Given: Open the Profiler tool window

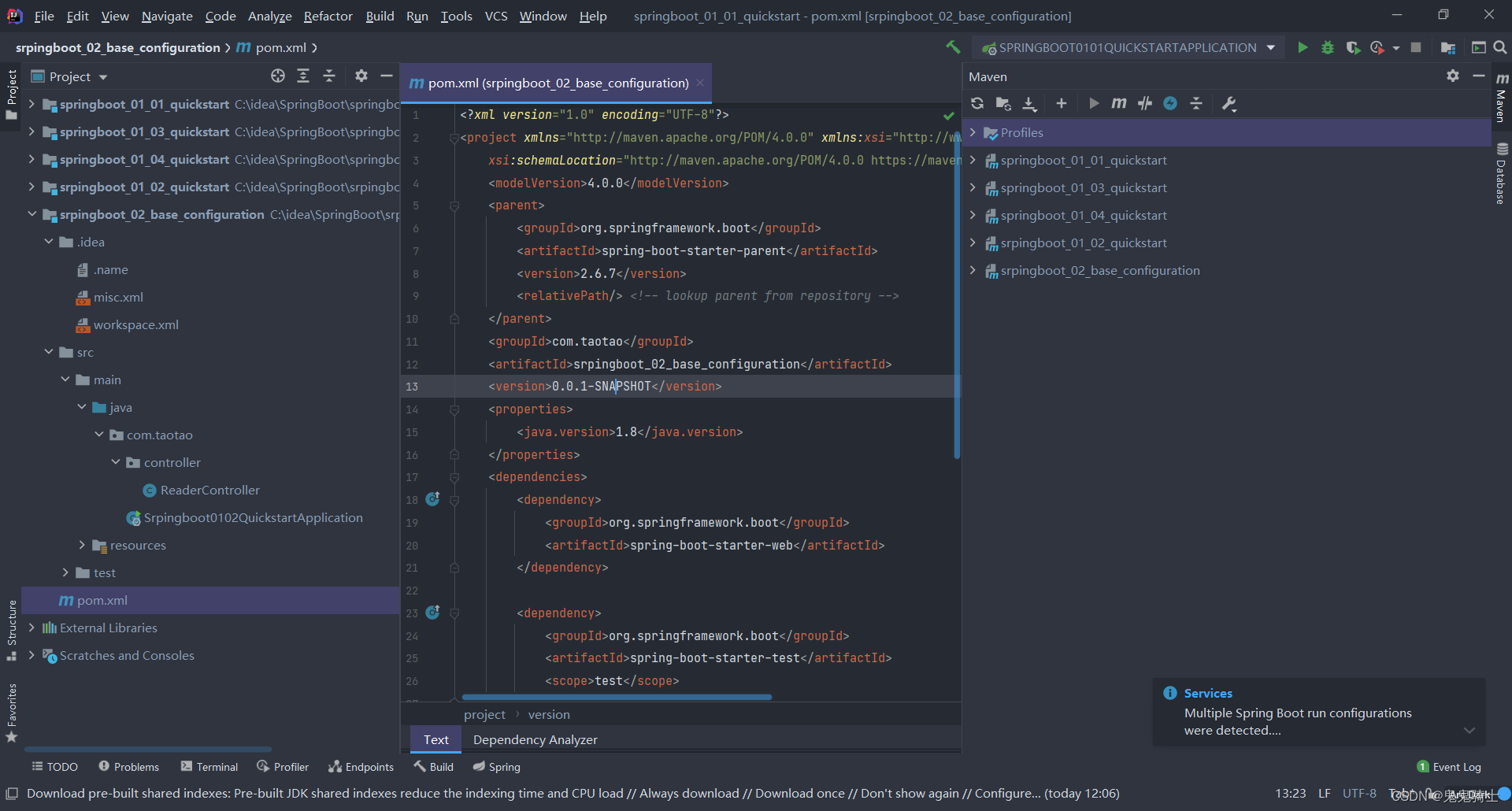Looking at the screenshot, I should point(283,767).
